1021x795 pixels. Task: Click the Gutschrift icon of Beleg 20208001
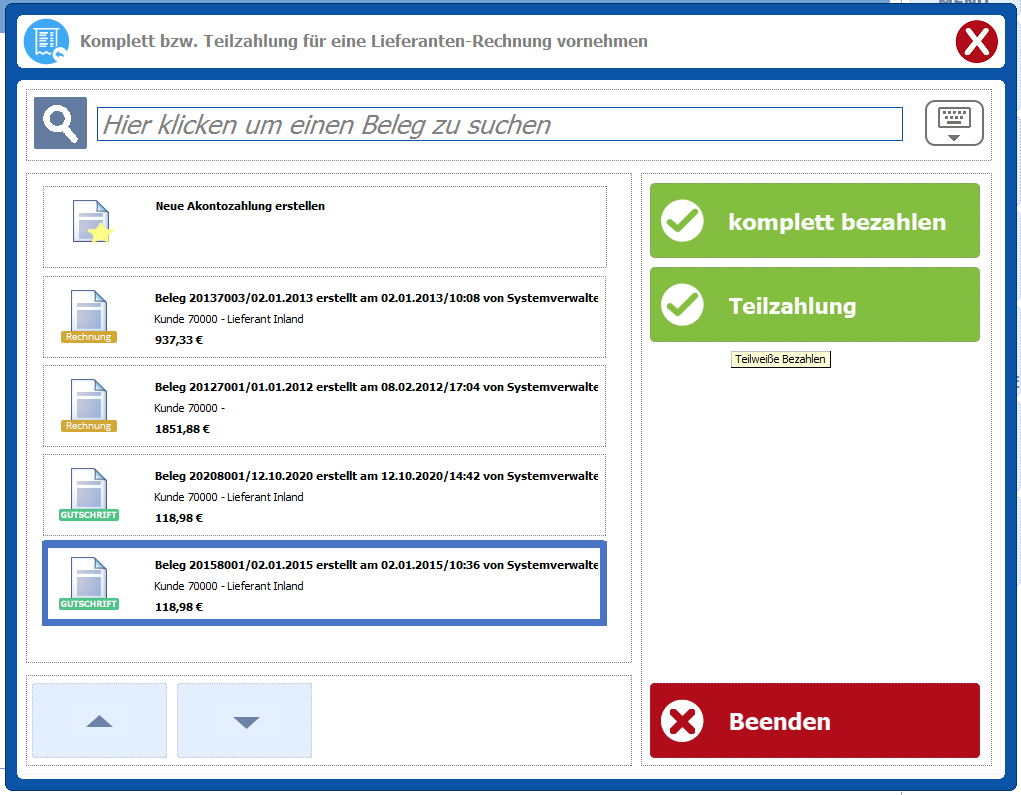tap(89, 494)
